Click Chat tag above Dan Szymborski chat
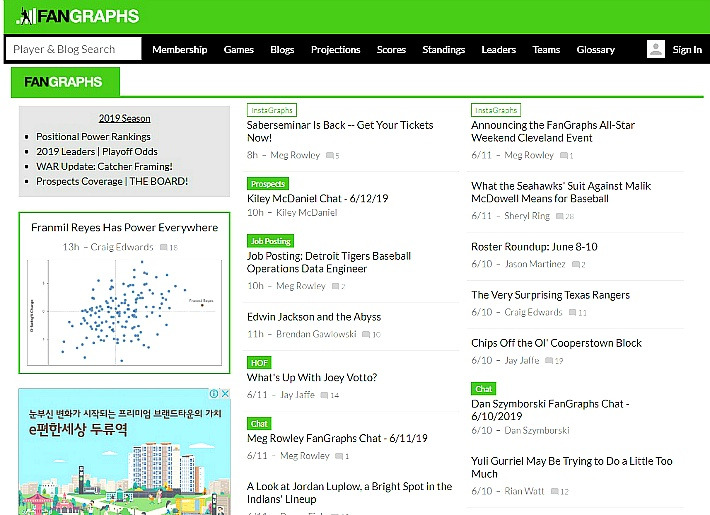Viewport: 710px width, 515px height. click(x=484, y=389)
